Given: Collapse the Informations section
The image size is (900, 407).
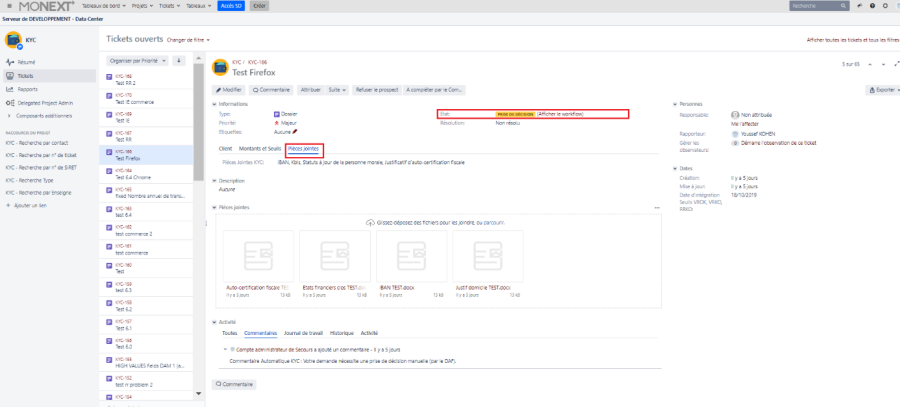Looking at the screenshot, I should [215, 104].
